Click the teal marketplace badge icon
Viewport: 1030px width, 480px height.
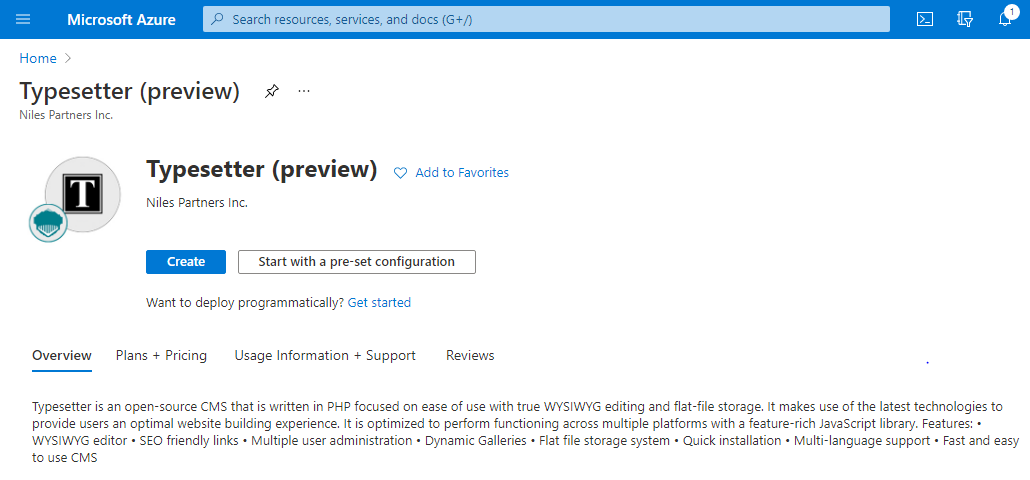[x=47, y=222]
